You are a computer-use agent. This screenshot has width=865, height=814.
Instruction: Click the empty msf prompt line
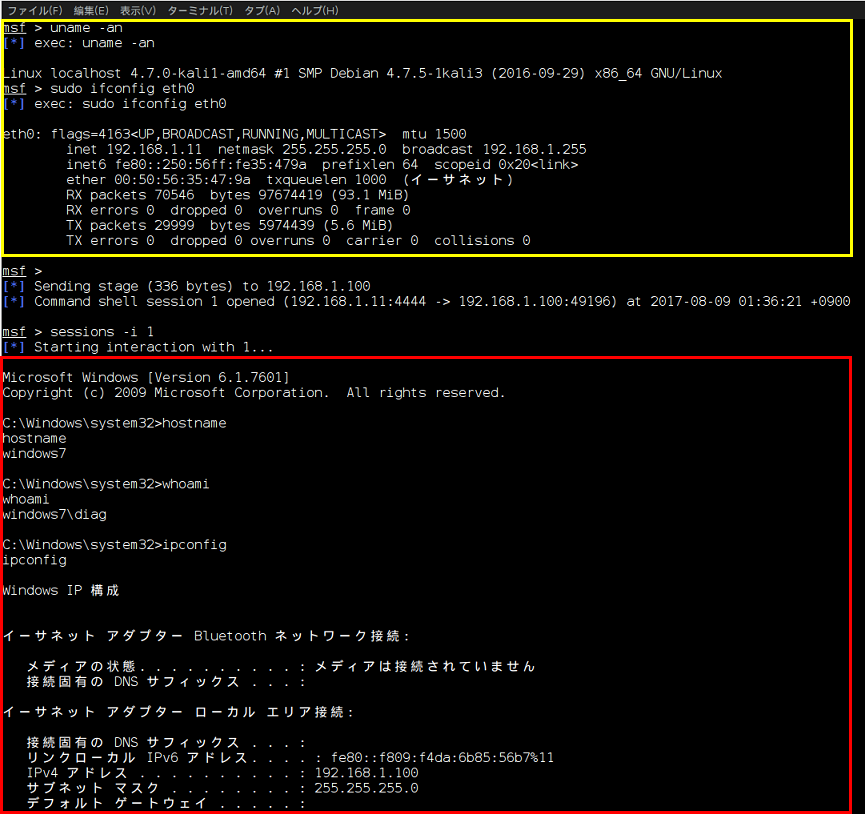click(x=22, y=271)
